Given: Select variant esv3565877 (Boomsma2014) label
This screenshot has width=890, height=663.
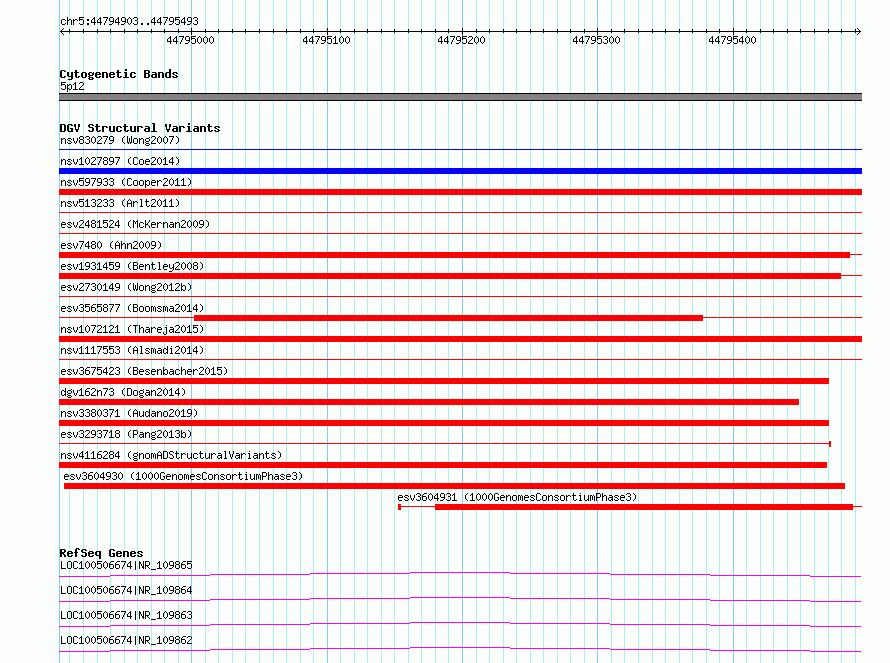Looking at the screenshot, I should pos(132,308).
